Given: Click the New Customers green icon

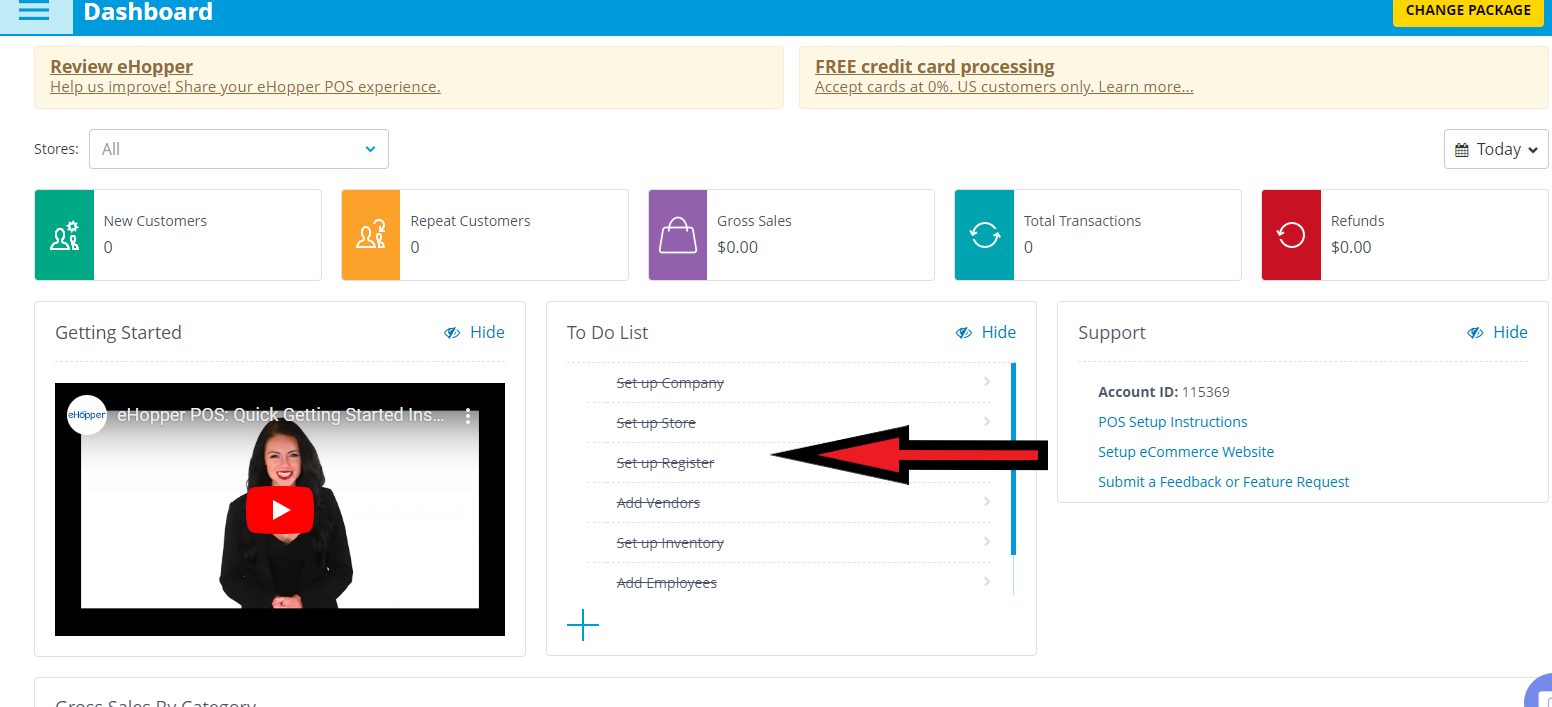Looking at the screenshot, I should click(x=64, y=235).
